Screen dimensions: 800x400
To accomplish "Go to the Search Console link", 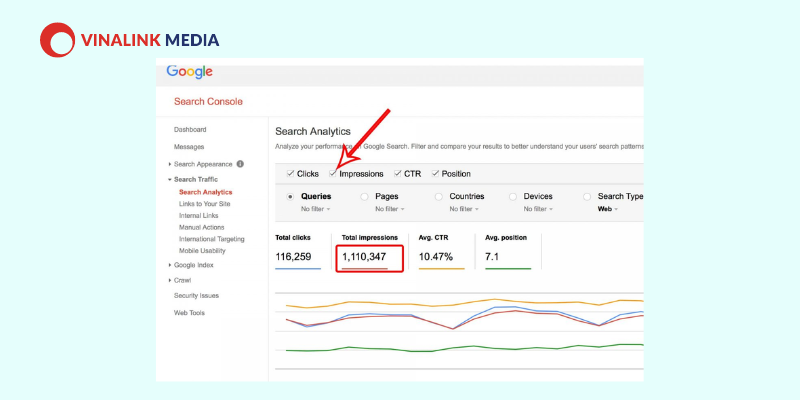I will [x=208, y=102].
